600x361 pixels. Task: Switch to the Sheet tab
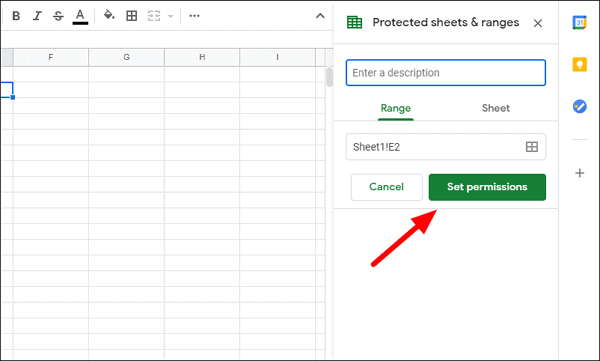pyautogui.click(x=496, y=108)
